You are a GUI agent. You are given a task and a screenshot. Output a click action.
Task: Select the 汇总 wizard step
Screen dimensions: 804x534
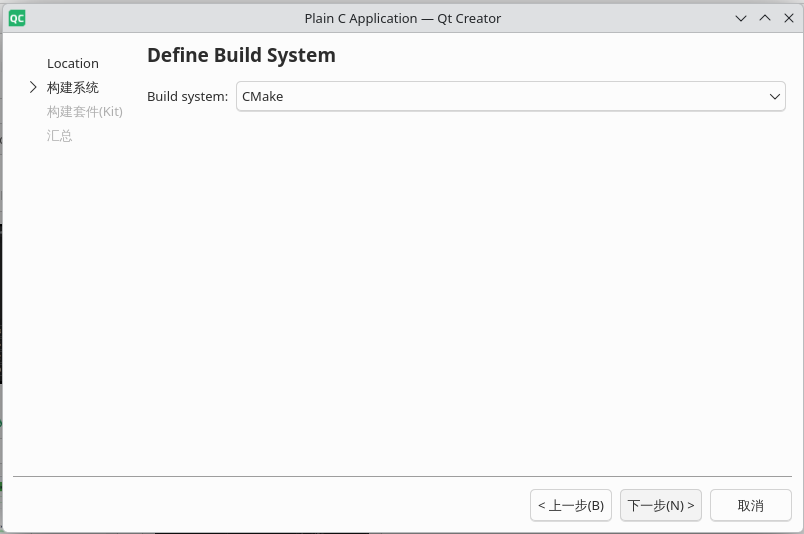click(x=59, y=136)
